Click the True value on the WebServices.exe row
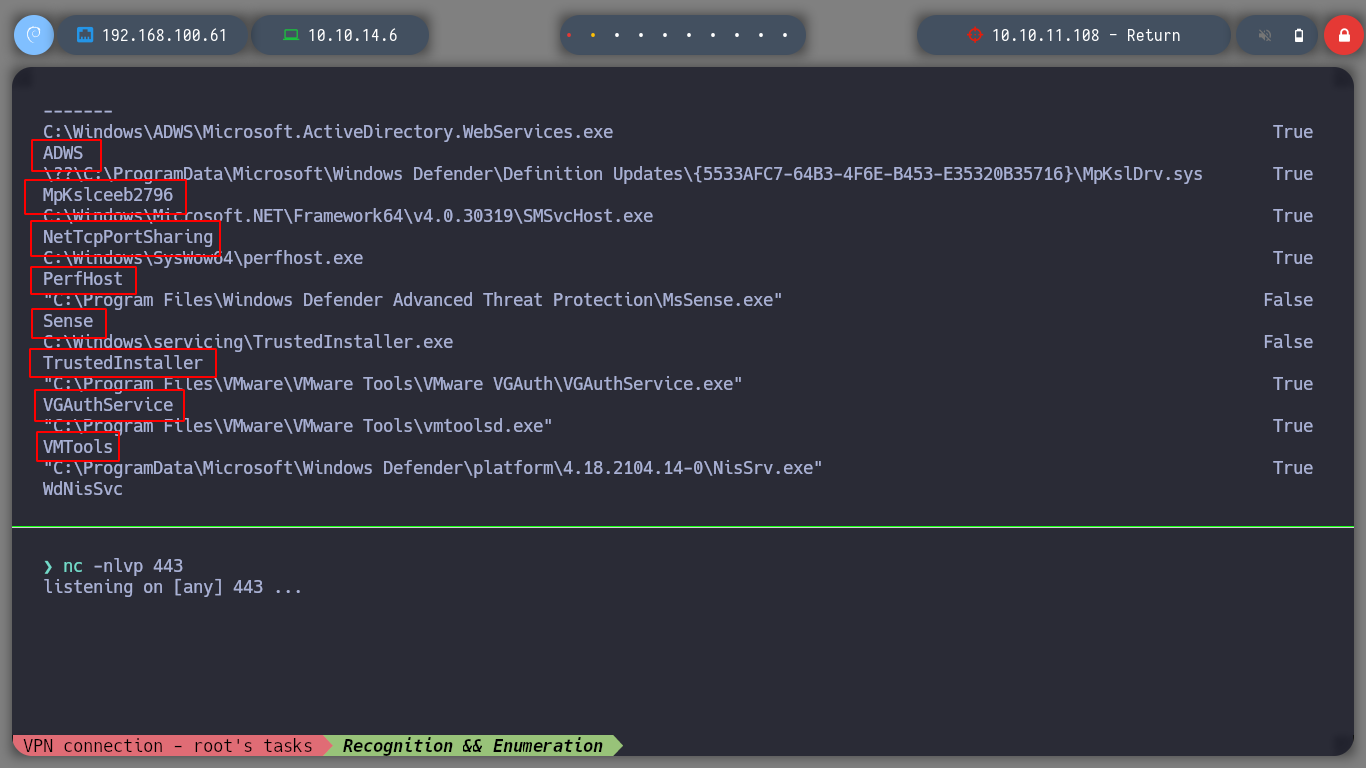 1293,132
